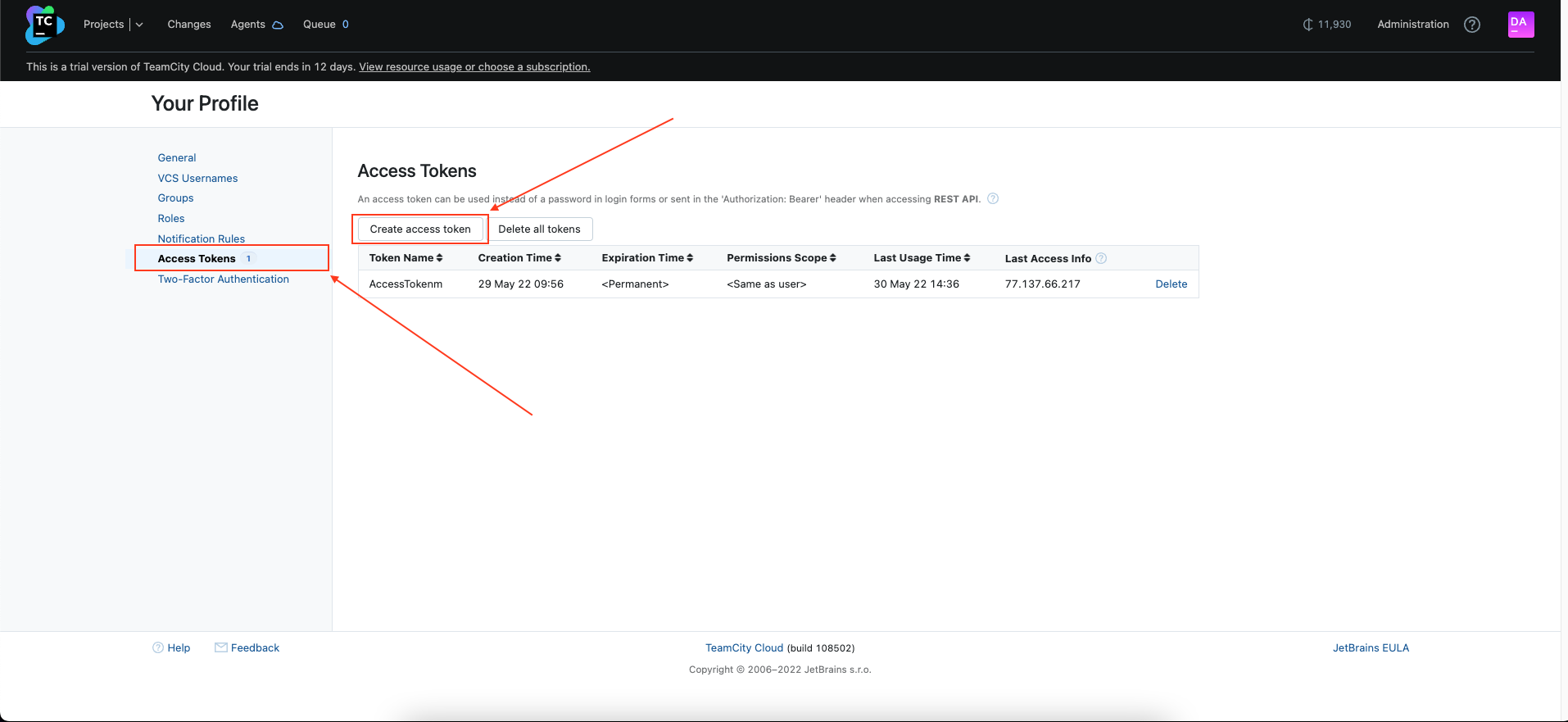The height and width of the screenshot is (722, 1568).
Task: Open the Agents page
Action: [x=248, y=25]
